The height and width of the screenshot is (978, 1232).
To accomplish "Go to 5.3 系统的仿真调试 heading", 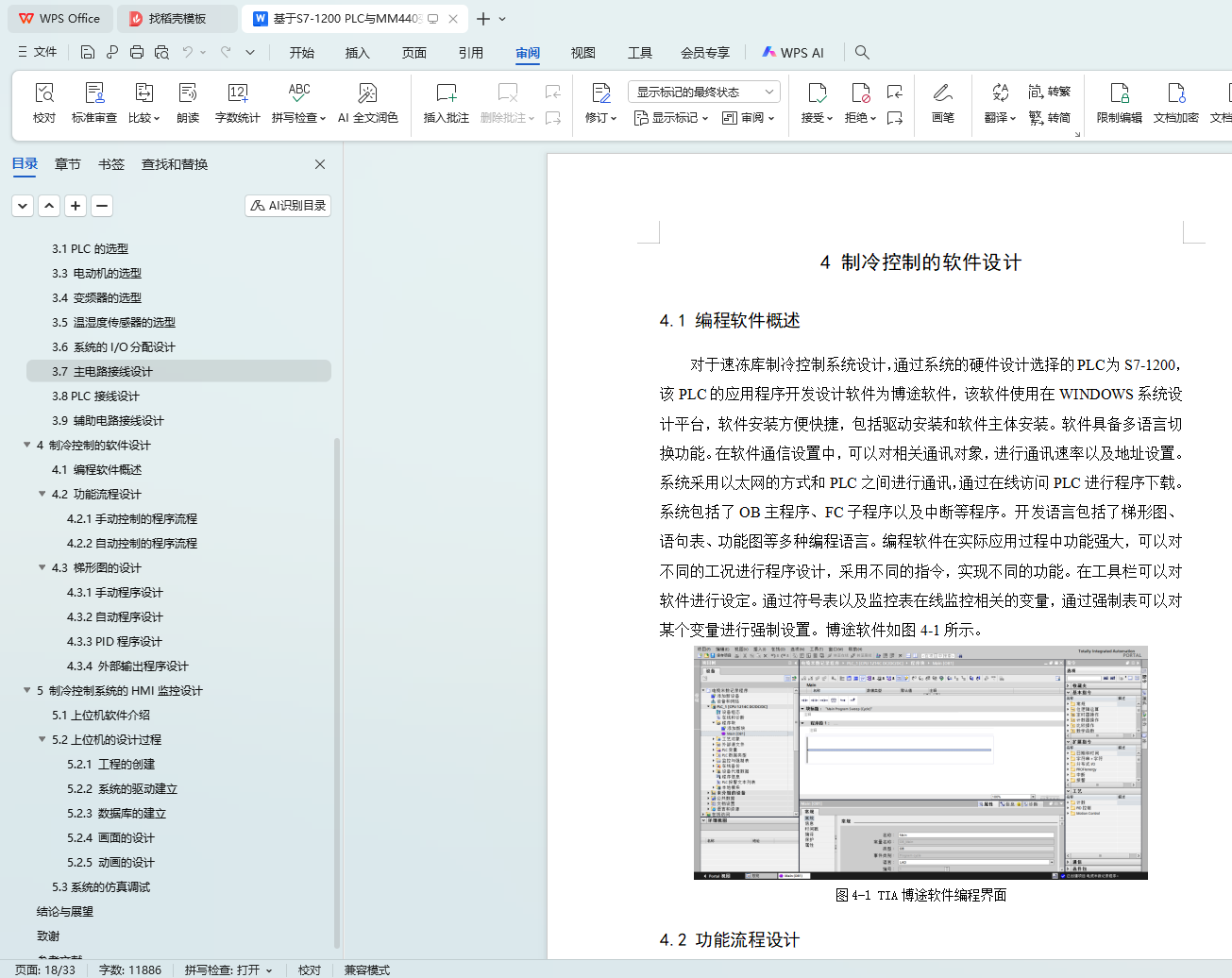I will (x=101, y=886).
